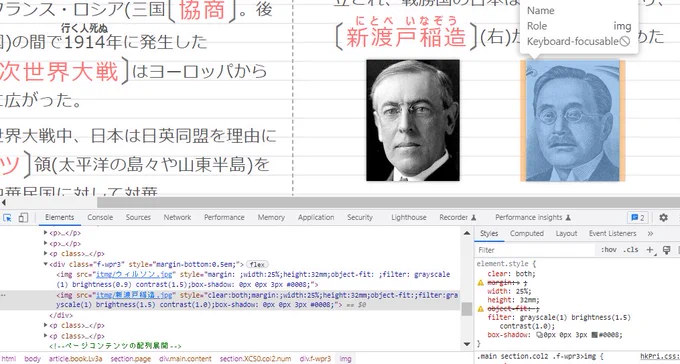
Task: Switch to the Performance tab
Action: point(224,217)
